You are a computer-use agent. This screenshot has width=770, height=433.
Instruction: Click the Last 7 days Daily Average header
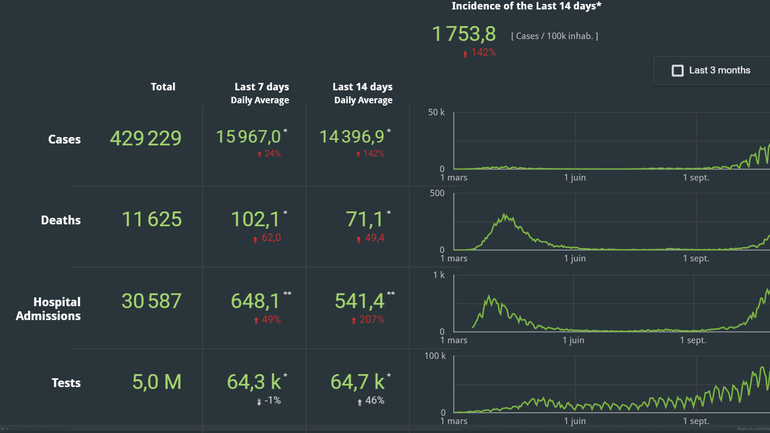click(261, 93)
